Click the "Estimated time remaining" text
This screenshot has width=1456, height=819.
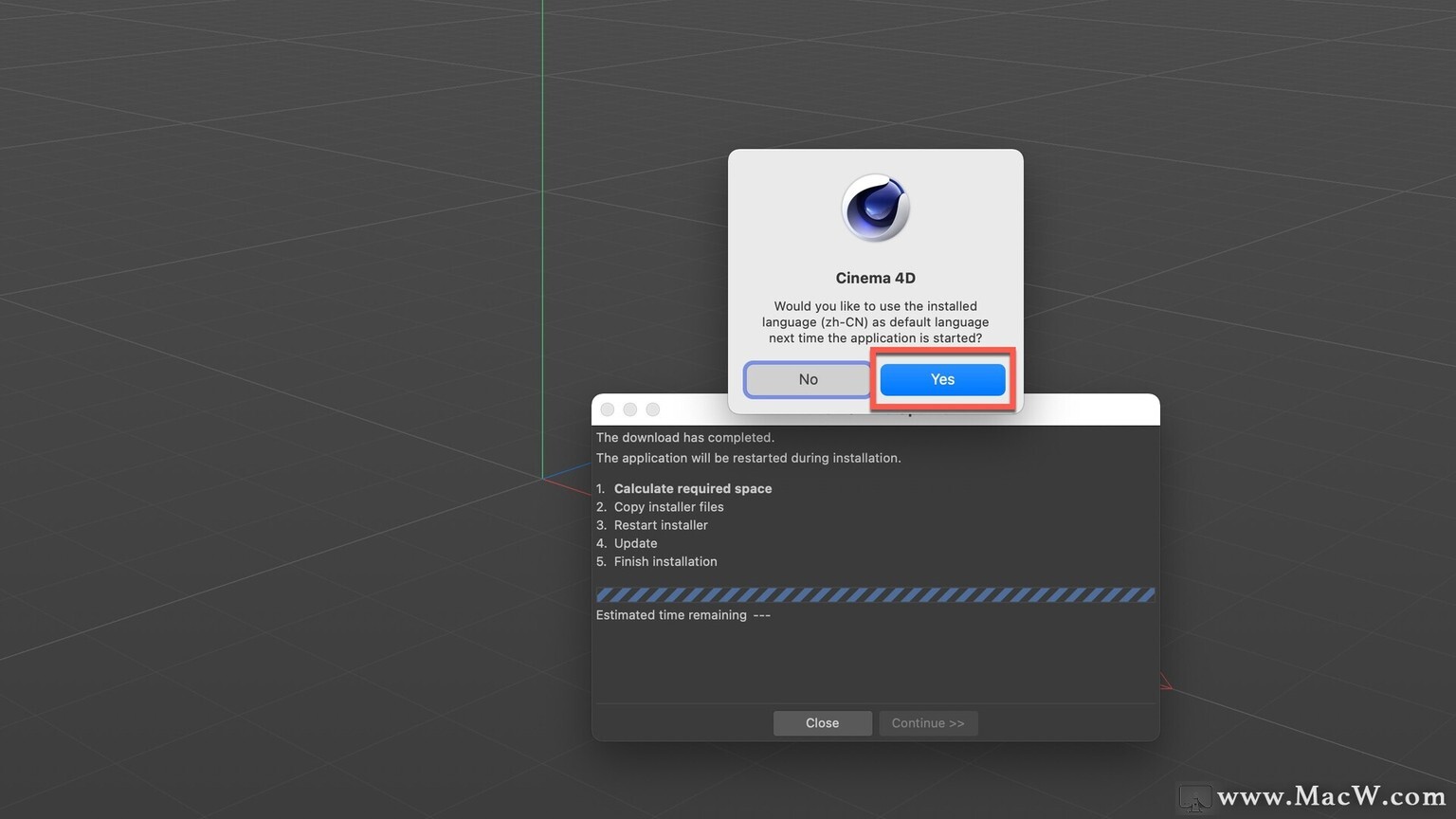pyautogui.click(x=671, y=615)
